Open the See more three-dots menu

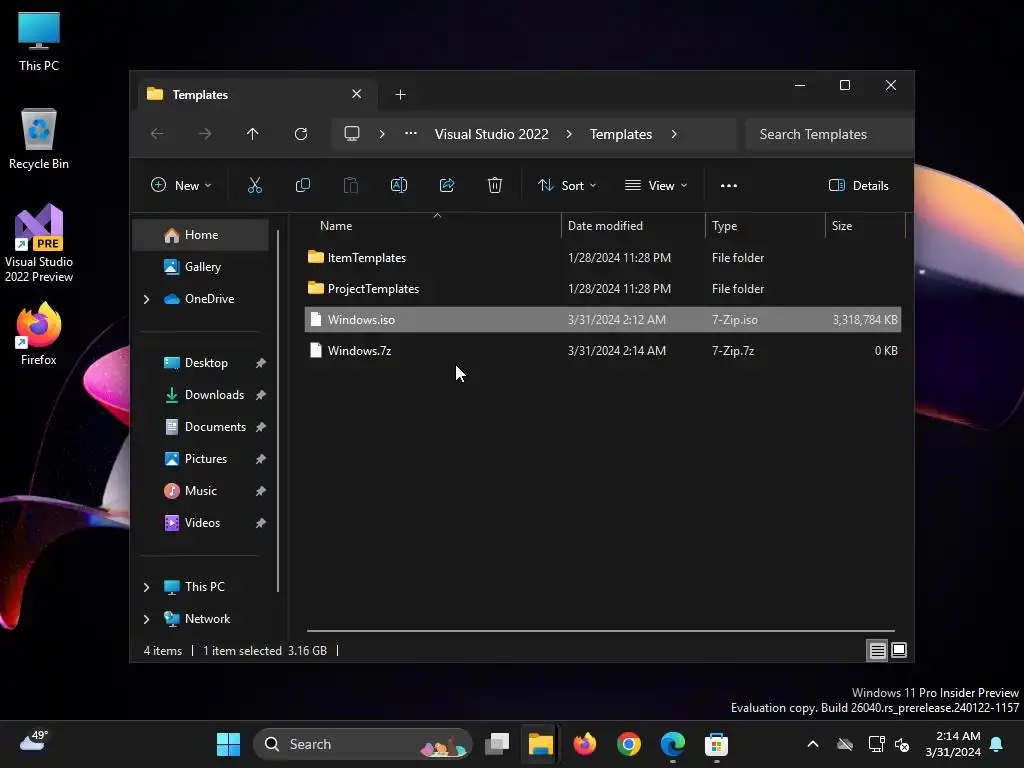(729, 185)
